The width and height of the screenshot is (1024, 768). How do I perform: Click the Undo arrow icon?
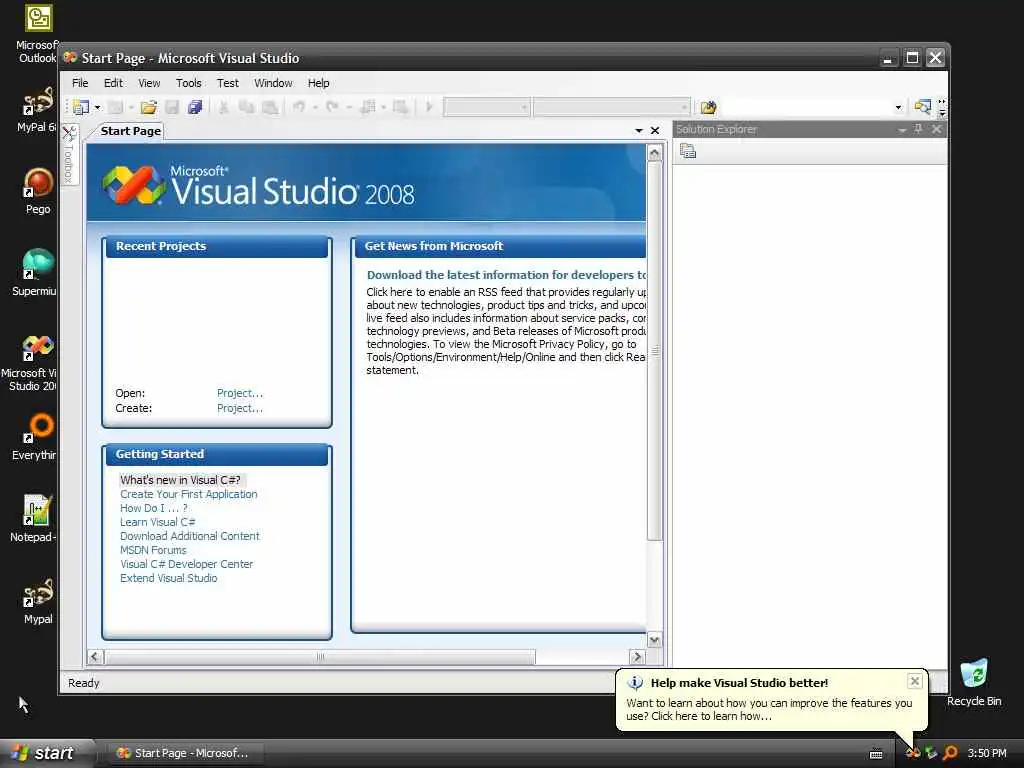coord(298,106)
